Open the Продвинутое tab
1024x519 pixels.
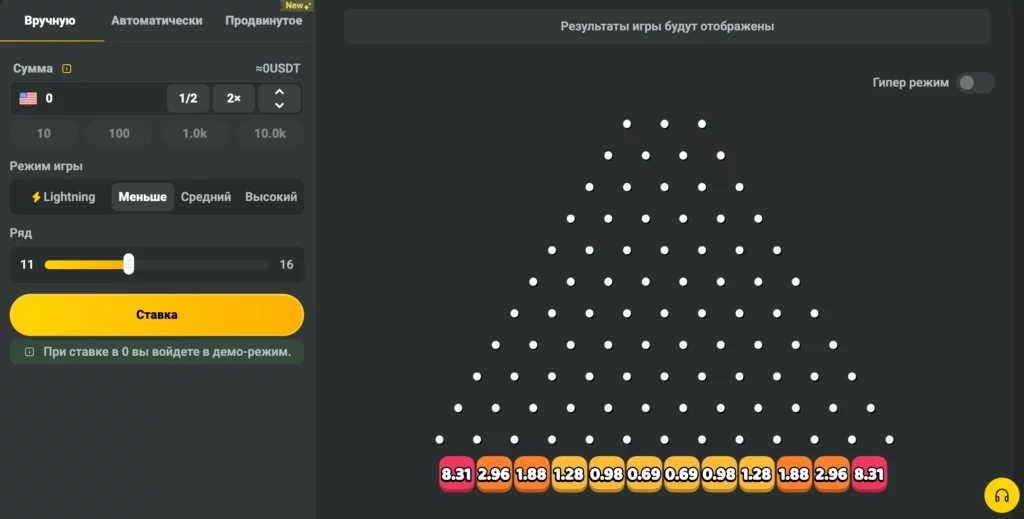pos(264,21)
